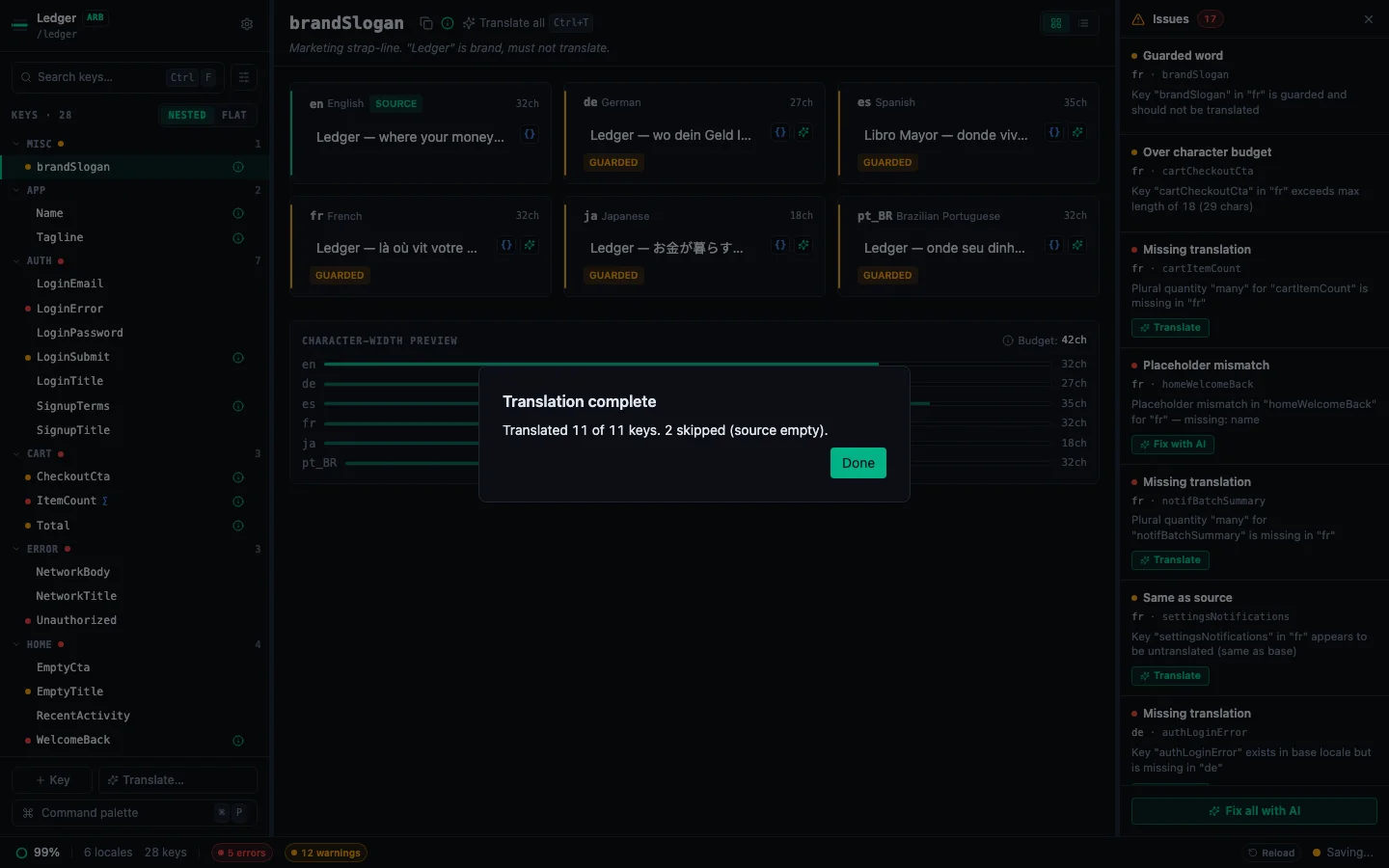Image resolution: width=1389 pixels, height=868 pixels.
Task: Click the placeholder braces icon on Portuguese card
Action: coord(1054,245)
